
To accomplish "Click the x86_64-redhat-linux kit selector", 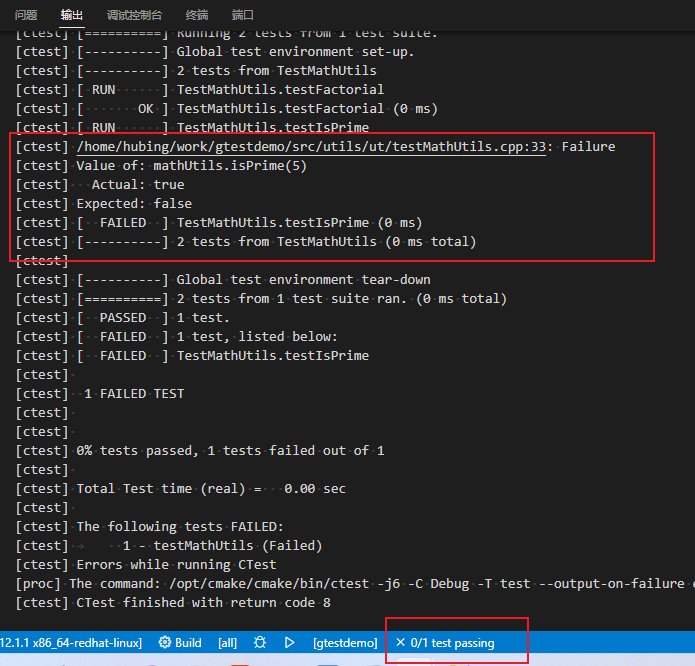I will 71,643.
